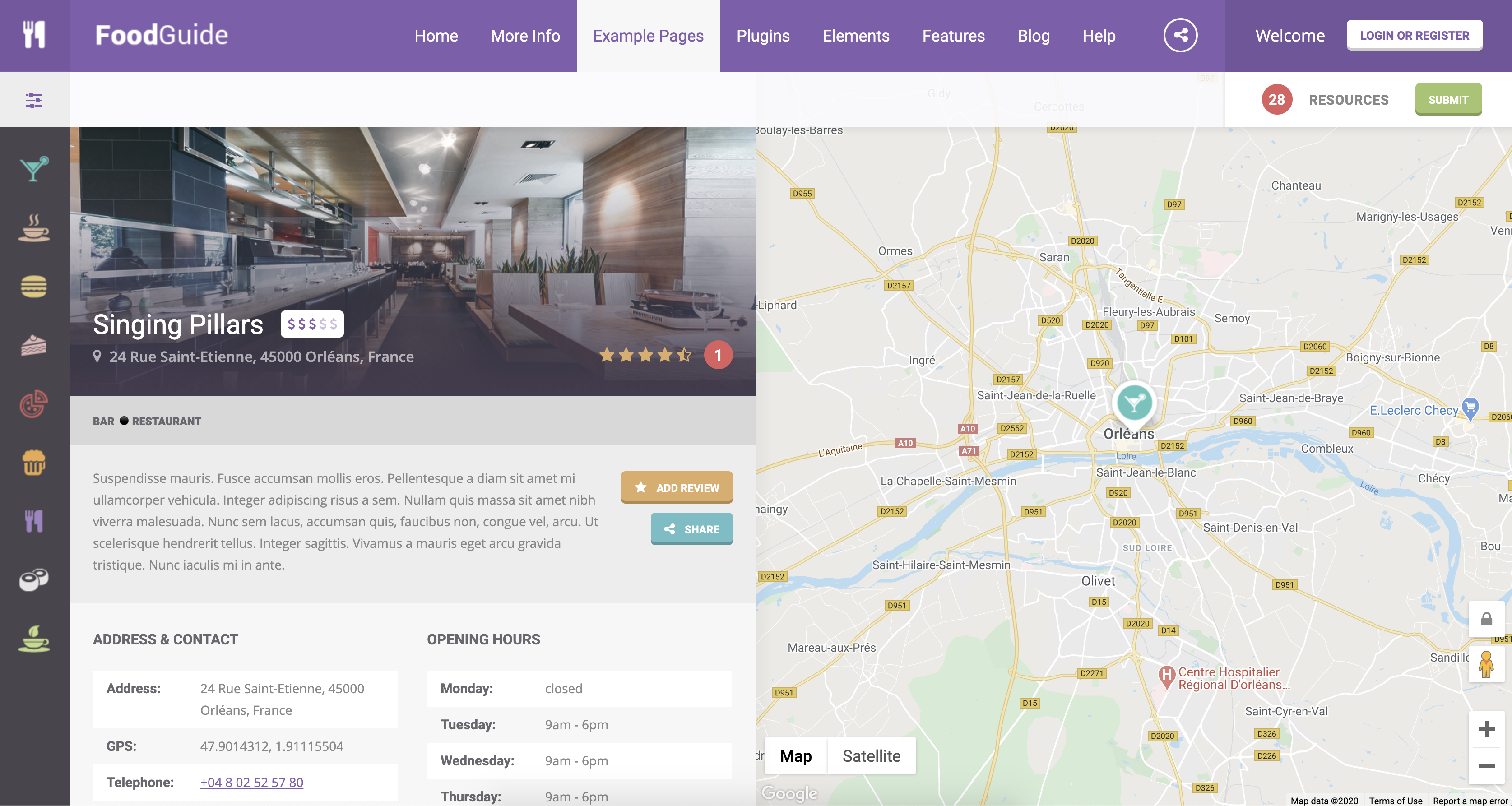Select the sushi category icon
This screenshot has width=1512, height=806.
34,579
